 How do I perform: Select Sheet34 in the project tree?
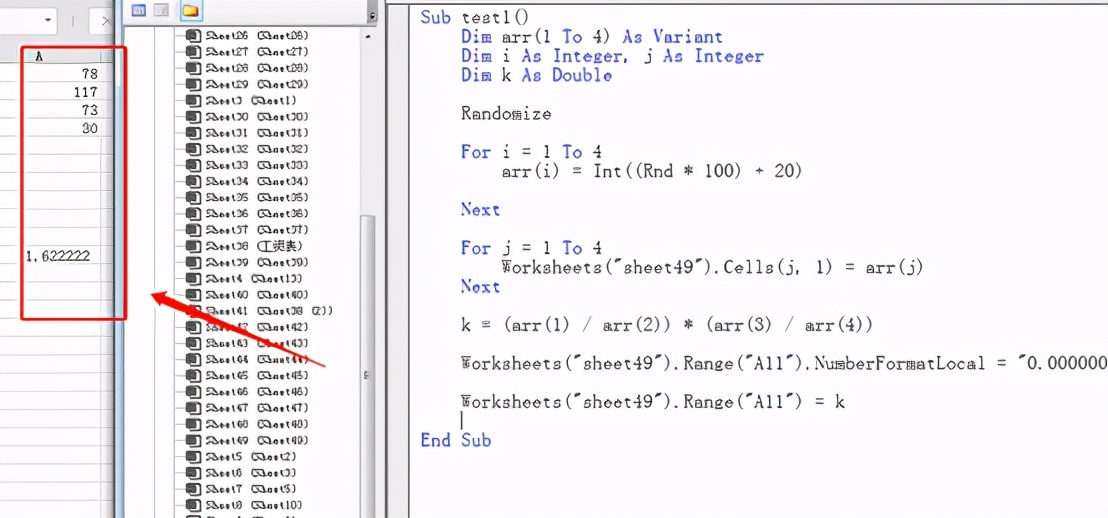[247, 182]
